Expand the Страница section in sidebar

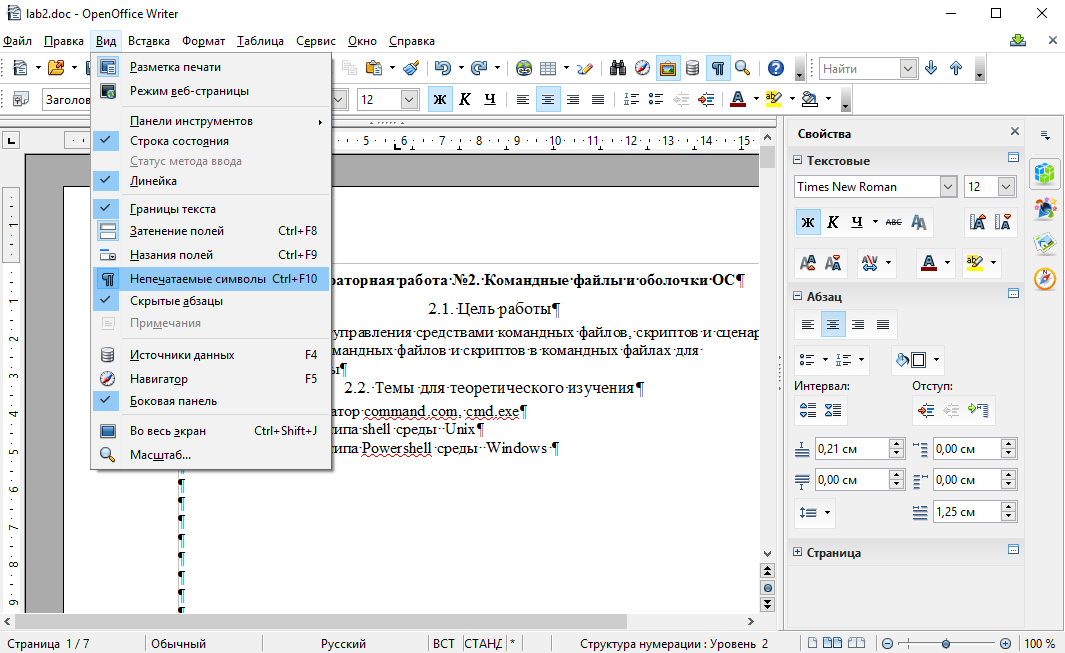pyautogui.click(x=798, y=553)
